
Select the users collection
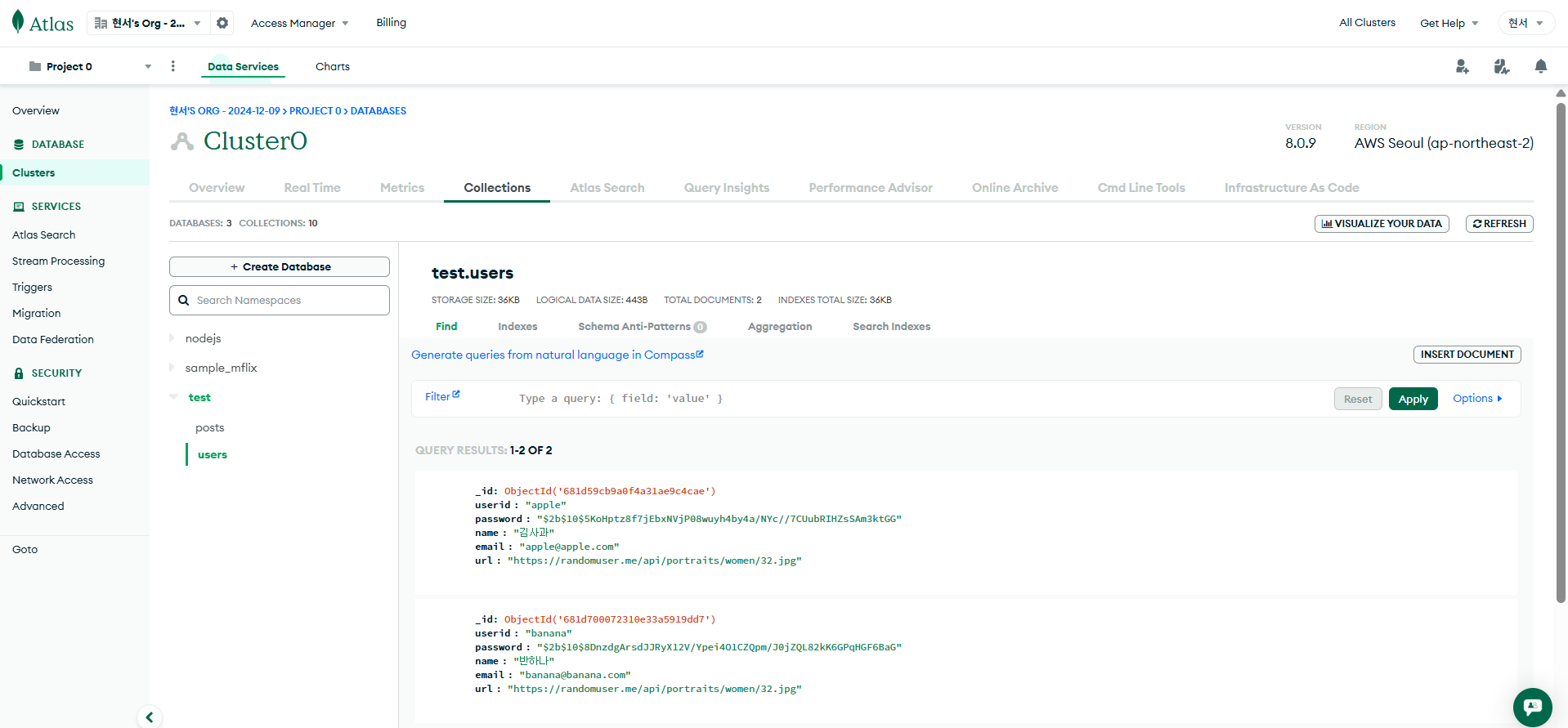click(213, 454)
